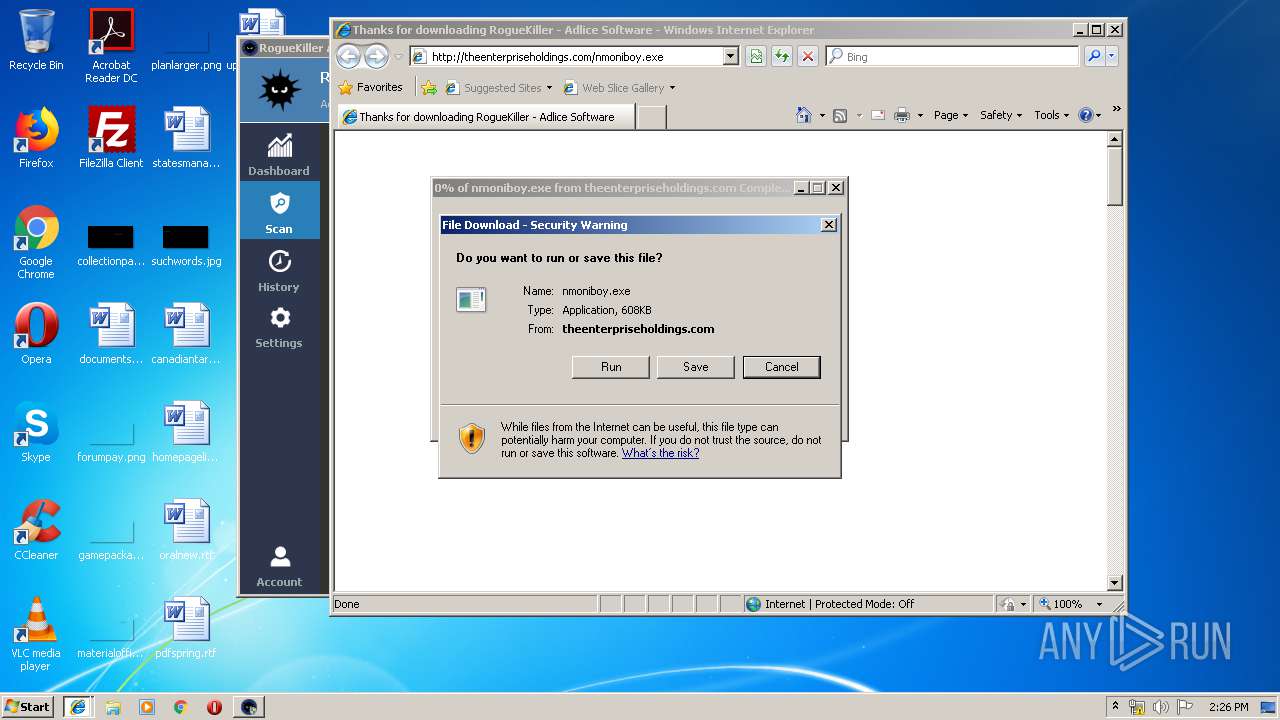Select the pdfspring.rtf desktop file
The height and width of the screenshot is (720, 1280).
click(x=186, y=628)
